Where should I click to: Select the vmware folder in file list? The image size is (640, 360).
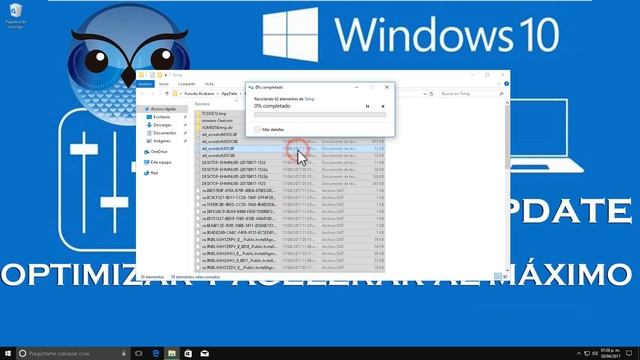[217, 120]
